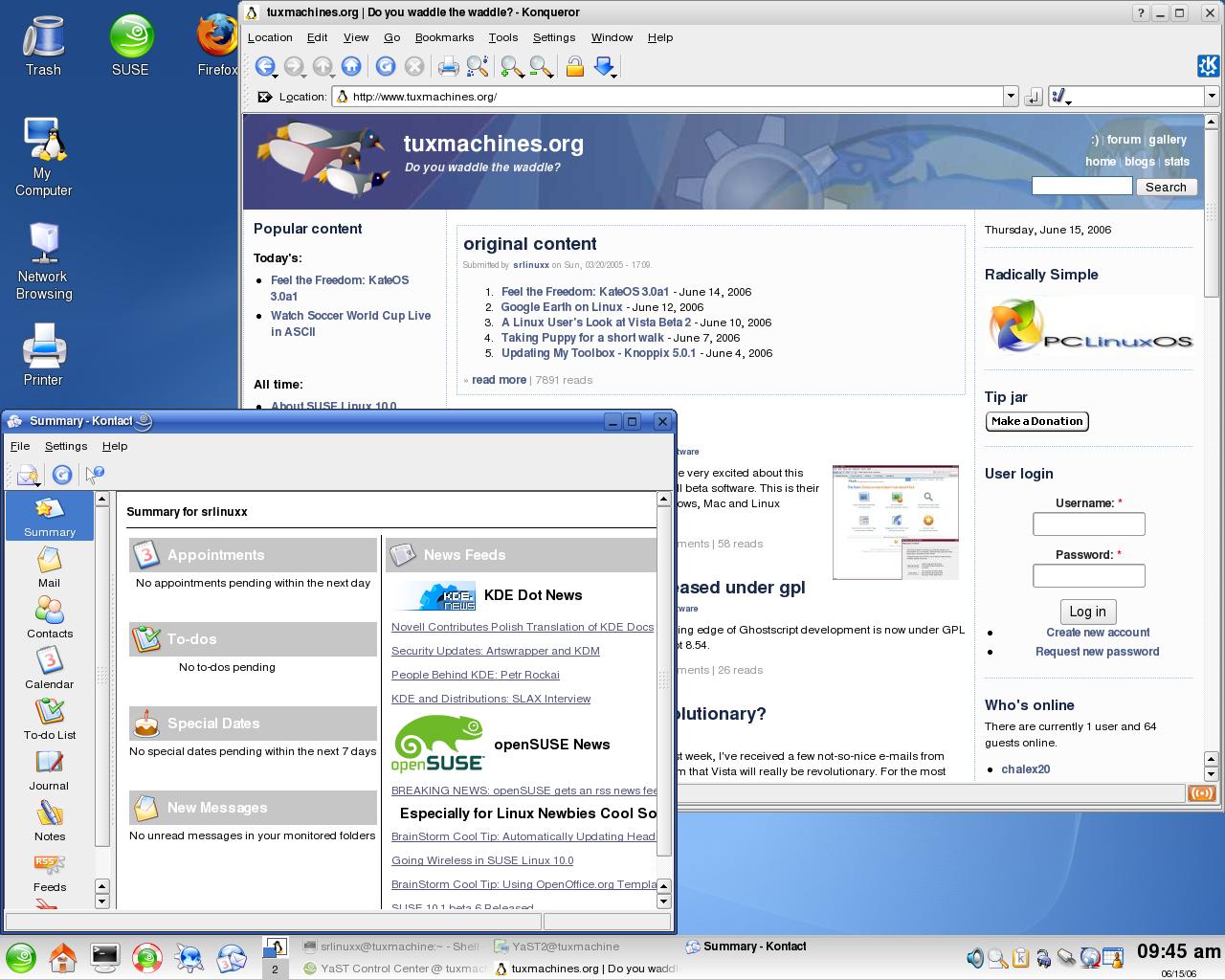Open the Back button history dropdown arrow
Viewport: 1225px width, 980px height.
click(x=276, y=75)
